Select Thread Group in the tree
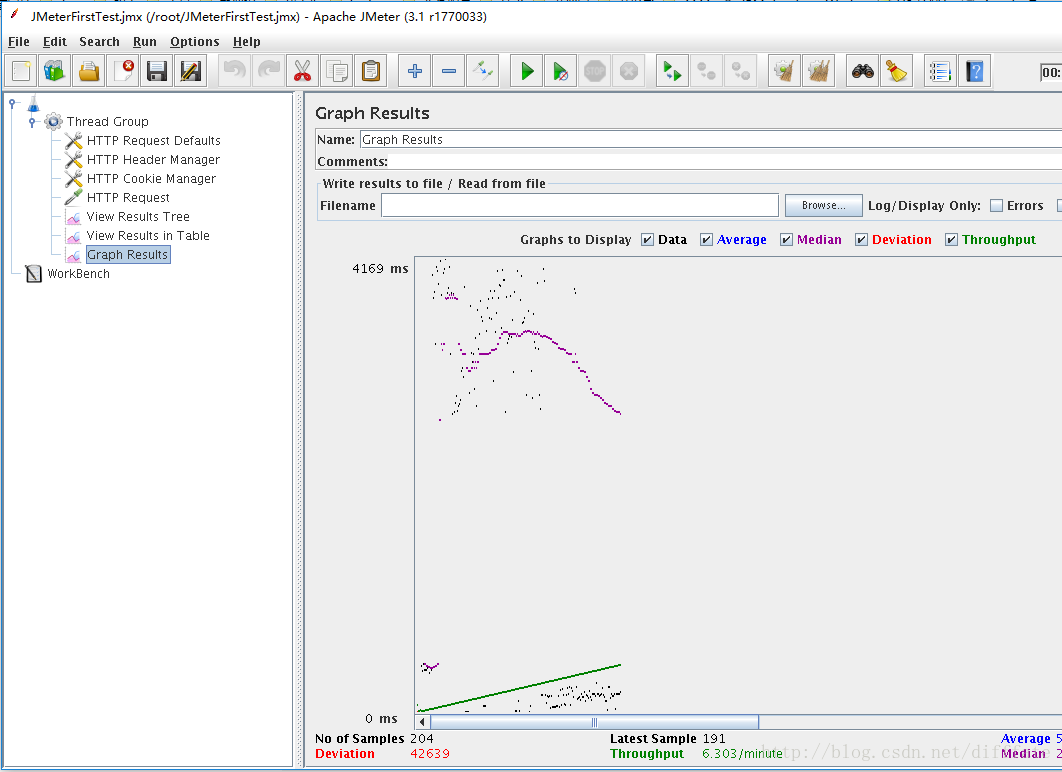 click(x=107, y=122)
